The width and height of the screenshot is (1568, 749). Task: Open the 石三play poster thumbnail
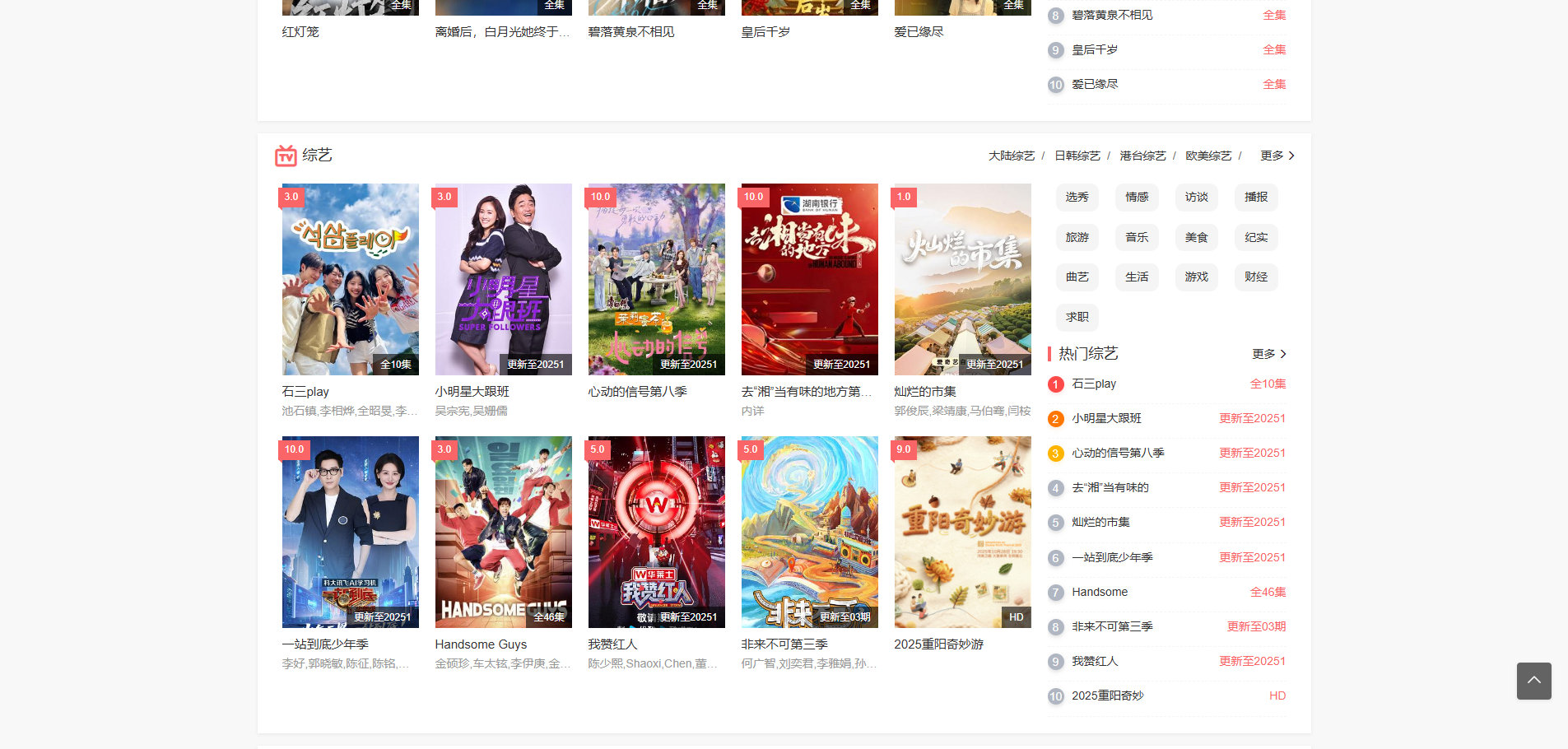350,279
